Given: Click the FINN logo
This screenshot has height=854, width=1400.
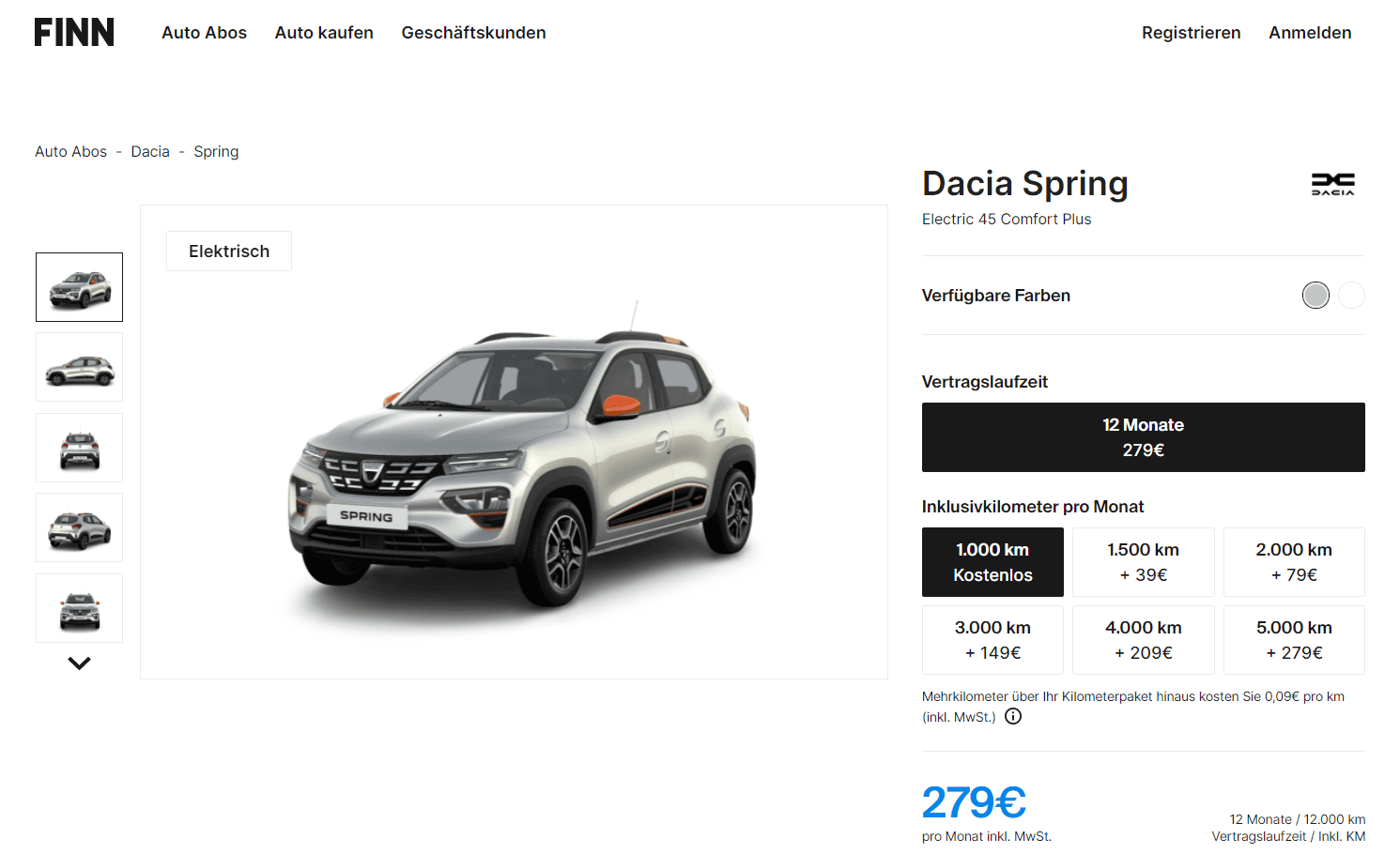Looking at the screenshot, I should (x=74, y=32).
